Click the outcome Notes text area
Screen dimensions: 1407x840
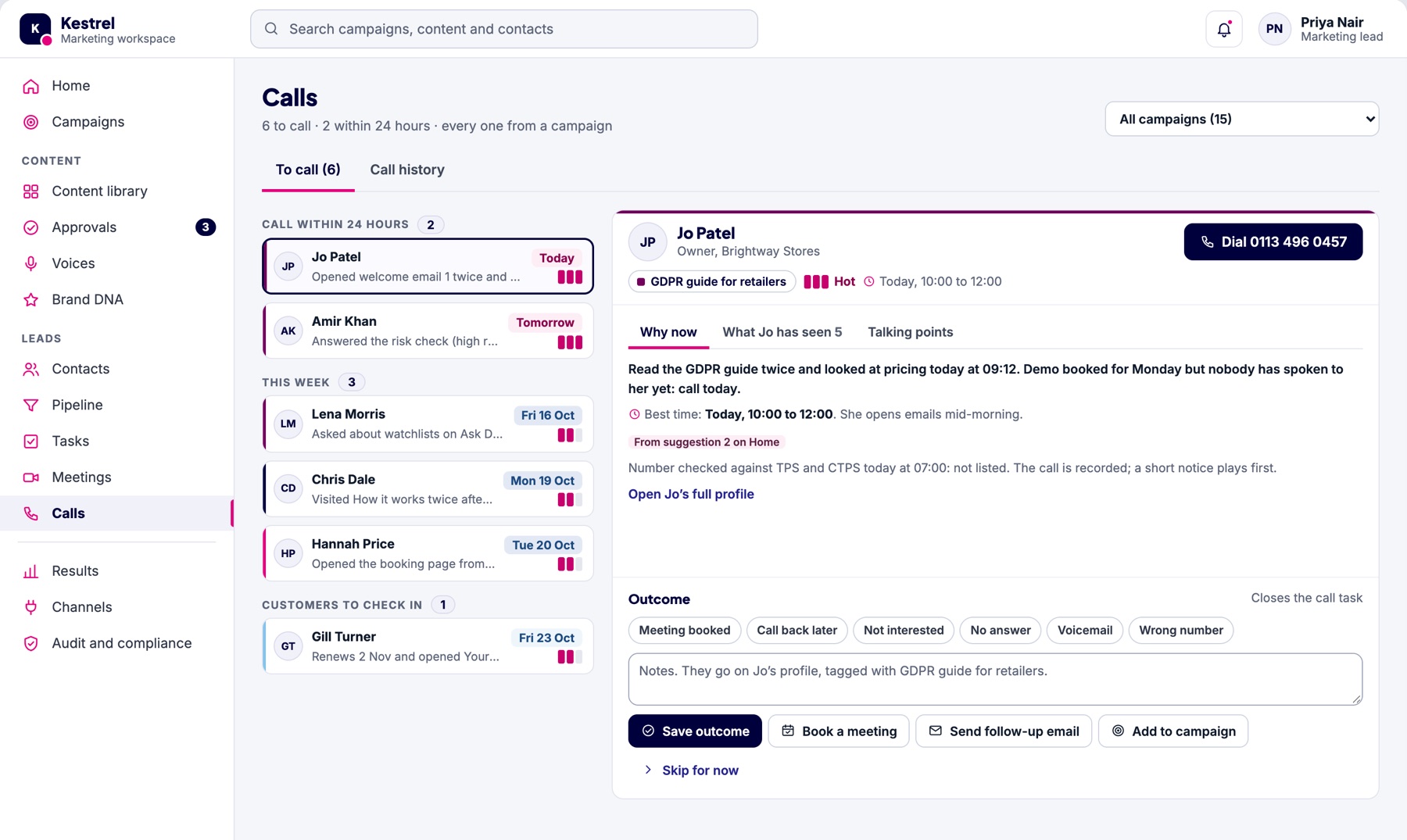[995, 679]
